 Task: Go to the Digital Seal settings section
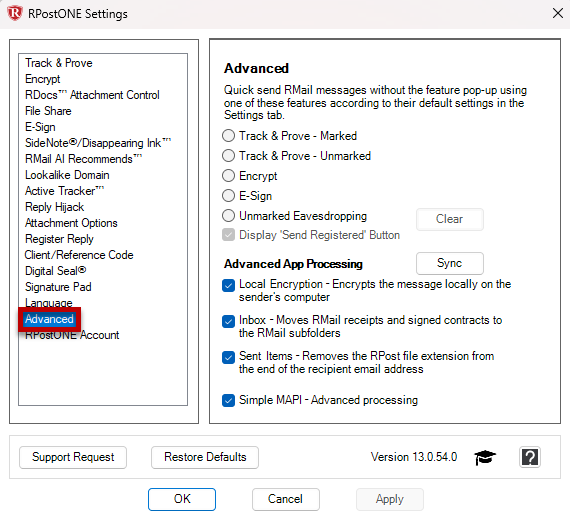point(55,271)
